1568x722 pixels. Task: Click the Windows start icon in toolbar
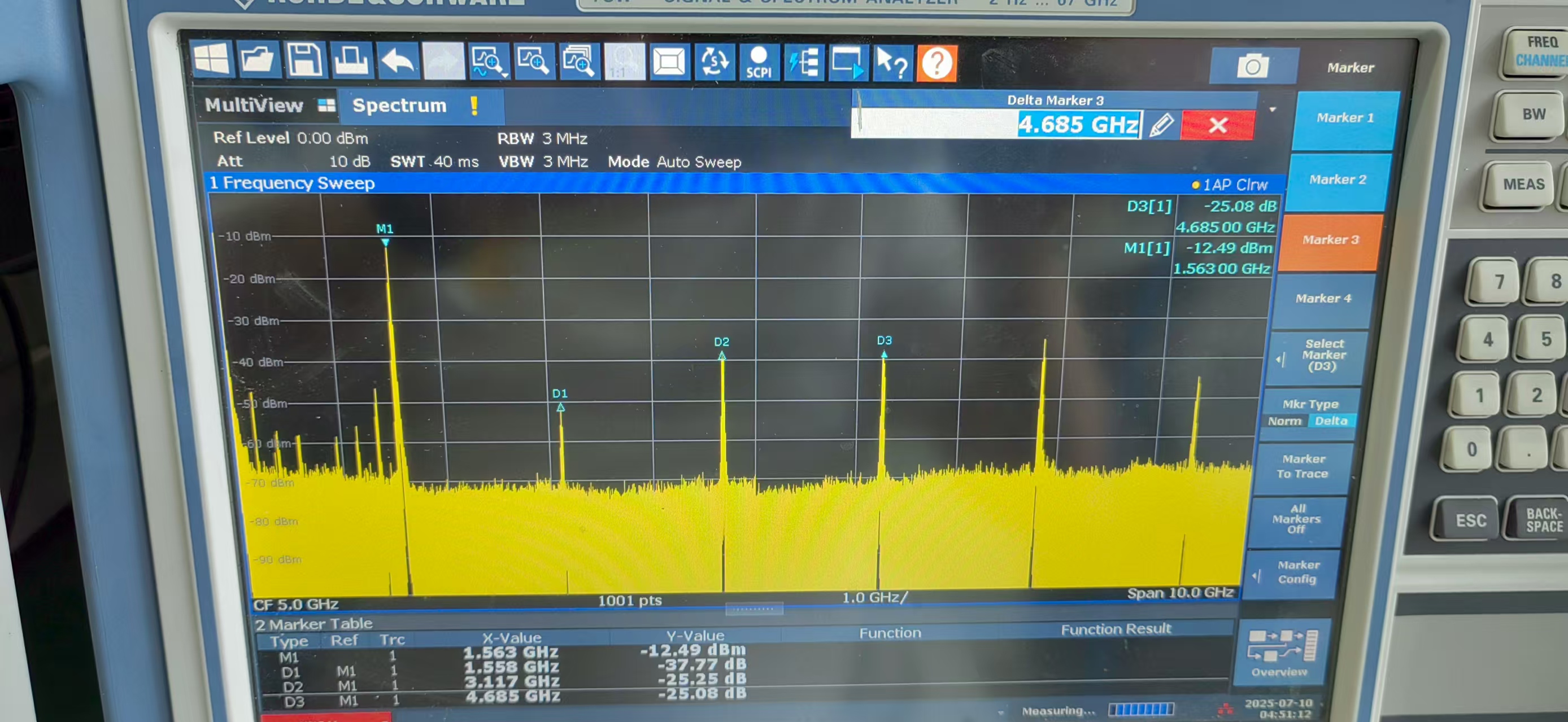coord(212,59)
